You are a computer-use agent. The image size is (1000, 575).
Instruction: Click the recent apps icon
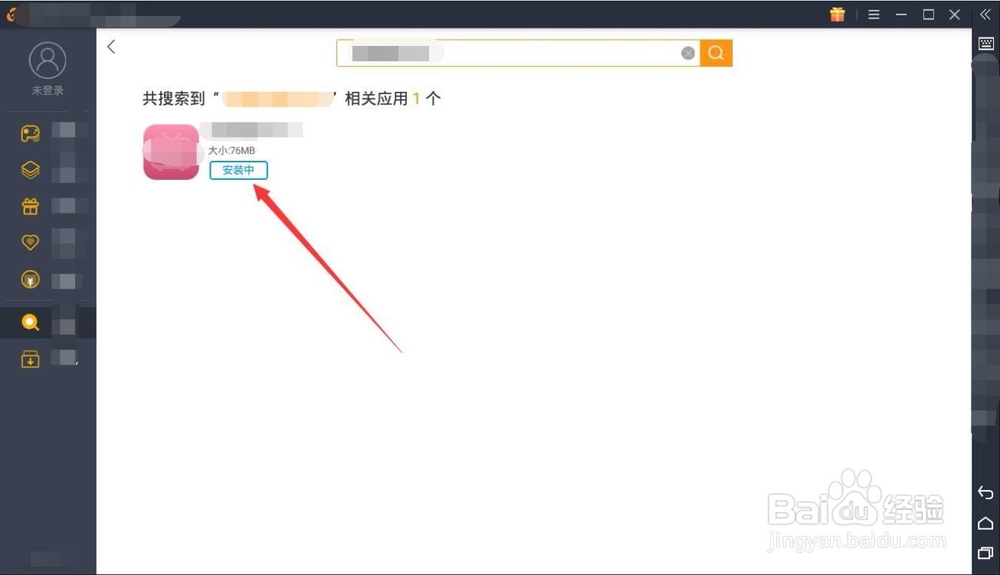point(985,553)
